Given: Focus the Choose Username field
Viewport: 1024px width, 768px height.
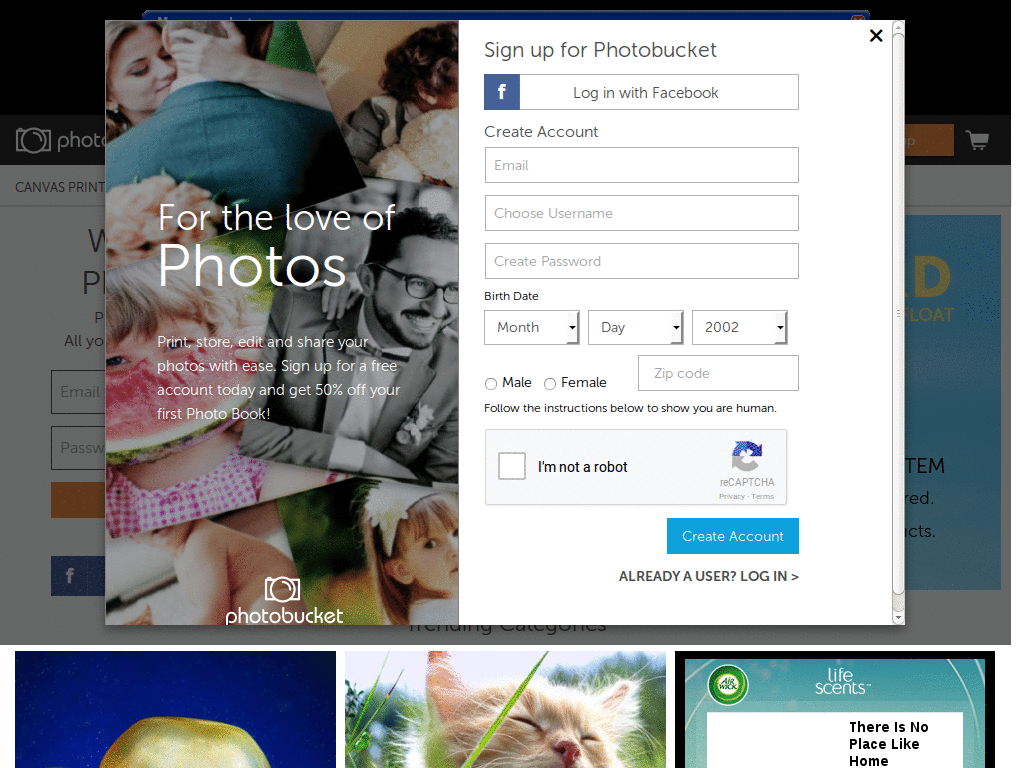Looking at the screenshot, I should 641,214.
